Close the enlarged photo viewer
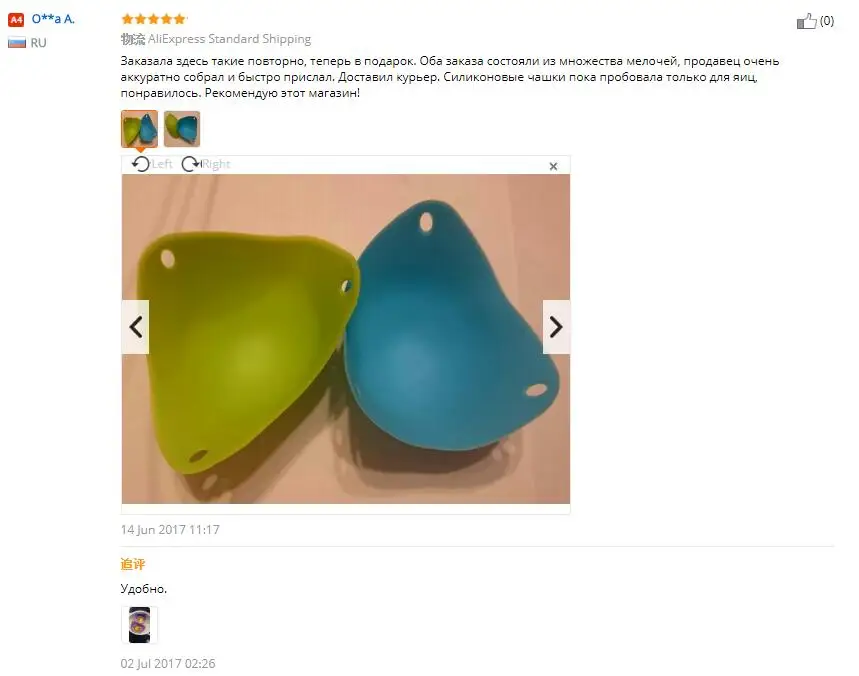Viewport: 859px width, 676px height. pyautogui.click(x=553, y=166)
